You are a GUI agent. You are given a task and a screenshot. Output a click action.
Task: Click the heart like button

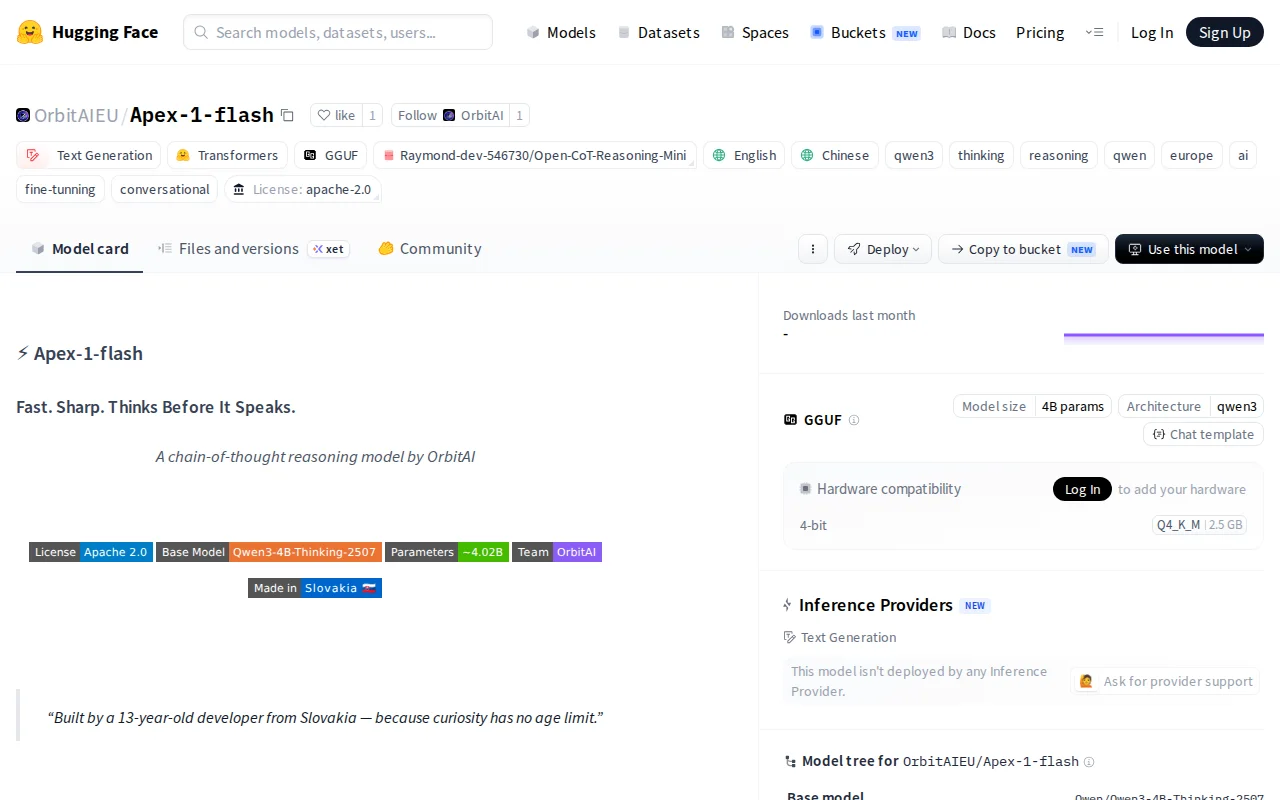(x=336, y=115)
